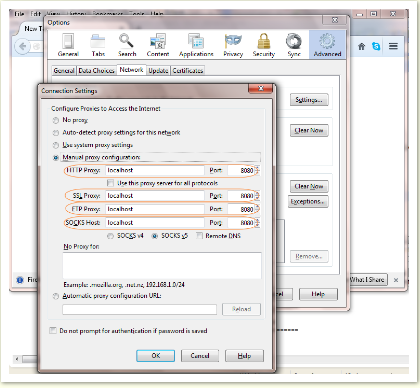Open the Advanced gear icon panel
This screenshot has width=420, height=388.
point(327,44)
